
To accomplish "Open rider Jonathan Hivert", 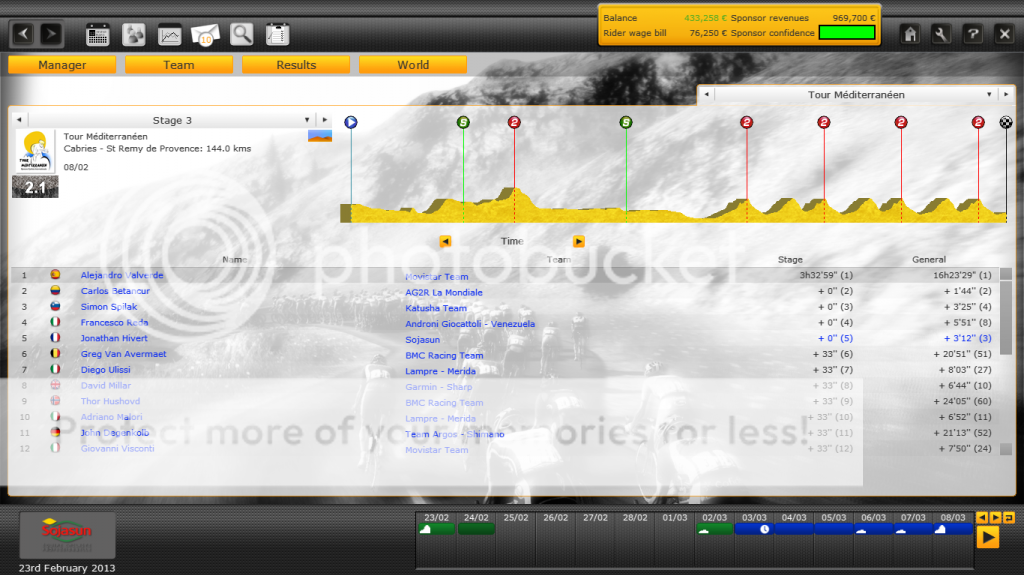I will (x=114, y=338).
